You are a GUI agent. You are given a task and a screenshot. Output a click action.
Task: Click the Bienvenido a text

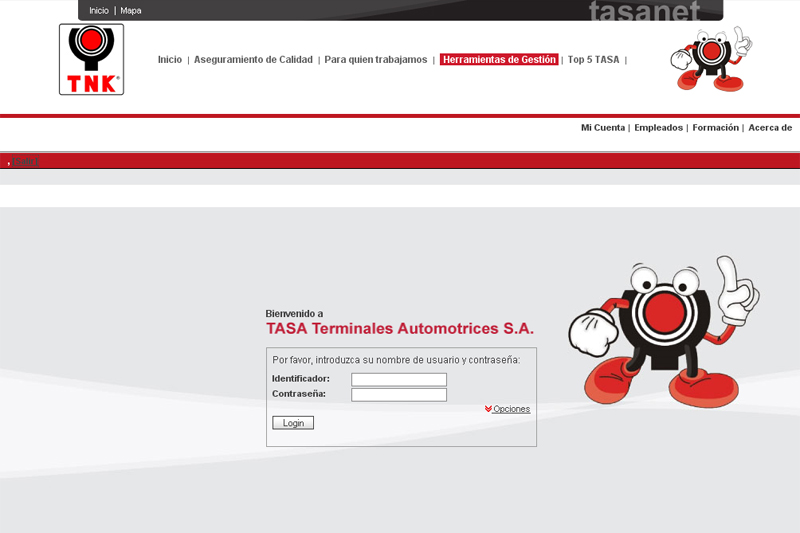pos(294,314)
